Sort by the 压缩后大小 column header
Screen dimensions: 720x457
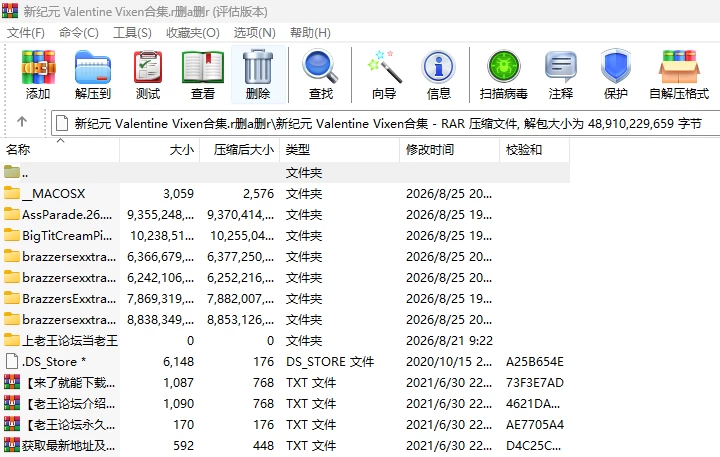[240, 150]
